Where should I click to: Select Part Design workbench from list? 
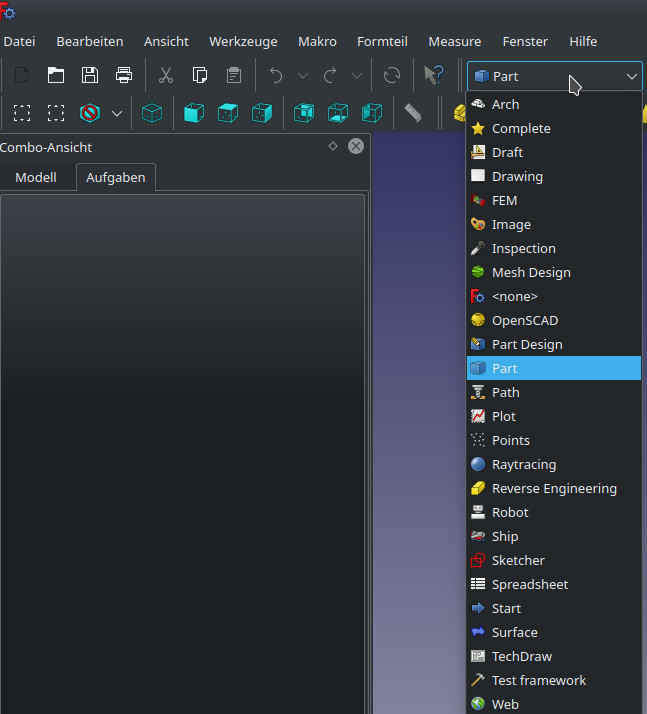[x=527, y=344]
